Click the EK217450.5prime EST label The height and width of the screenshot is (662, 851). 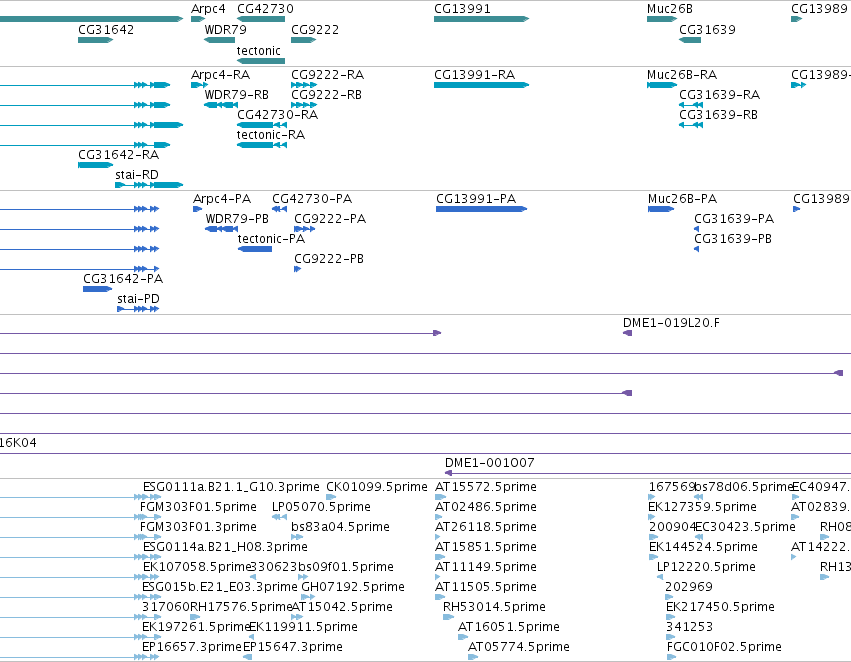pos(720,608)
